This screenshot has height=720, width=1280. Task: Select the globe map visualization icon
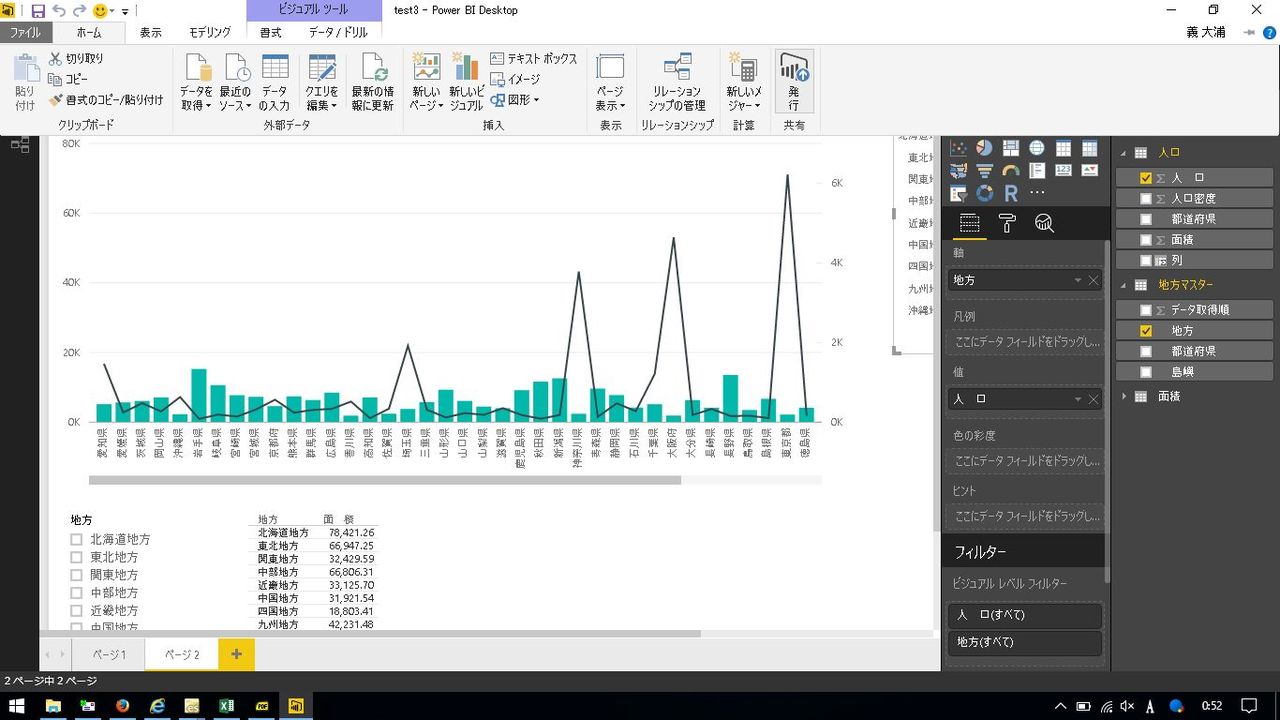(1037, 148)
